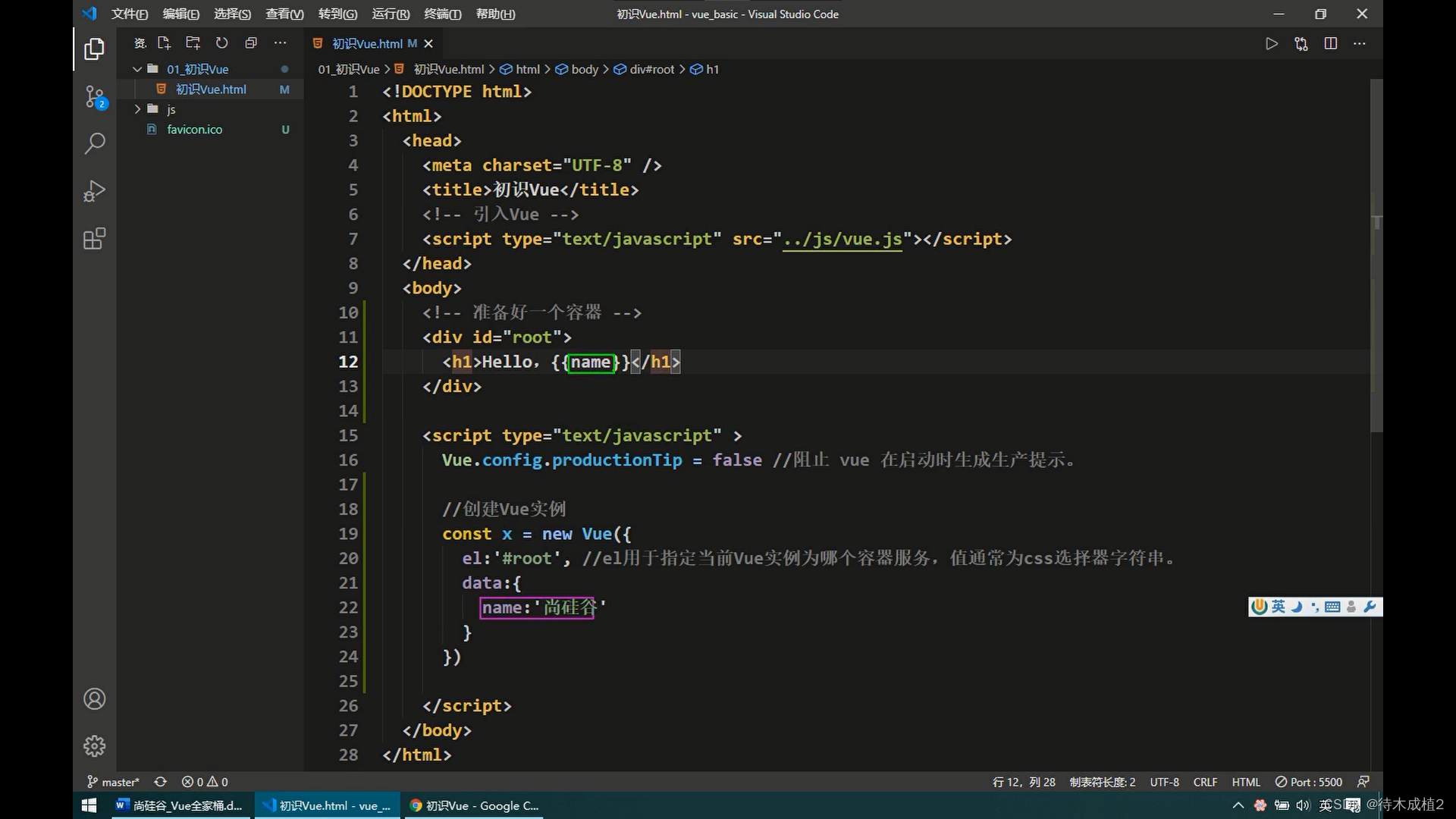Open breadcrumb html element dropdown

tap(520, 69)
